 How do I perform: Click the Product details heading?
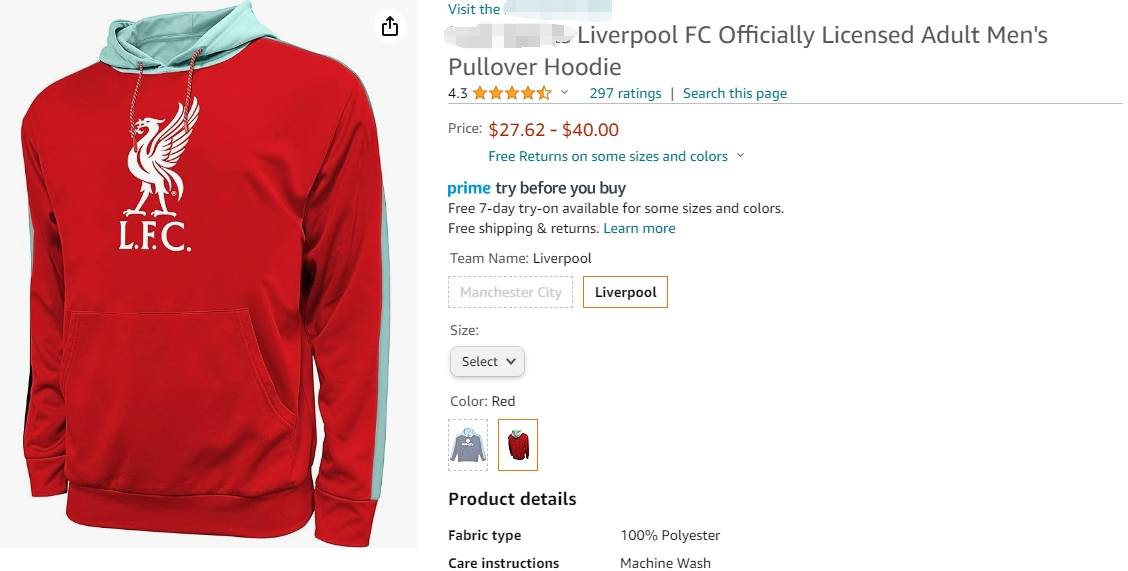point(512,499)
